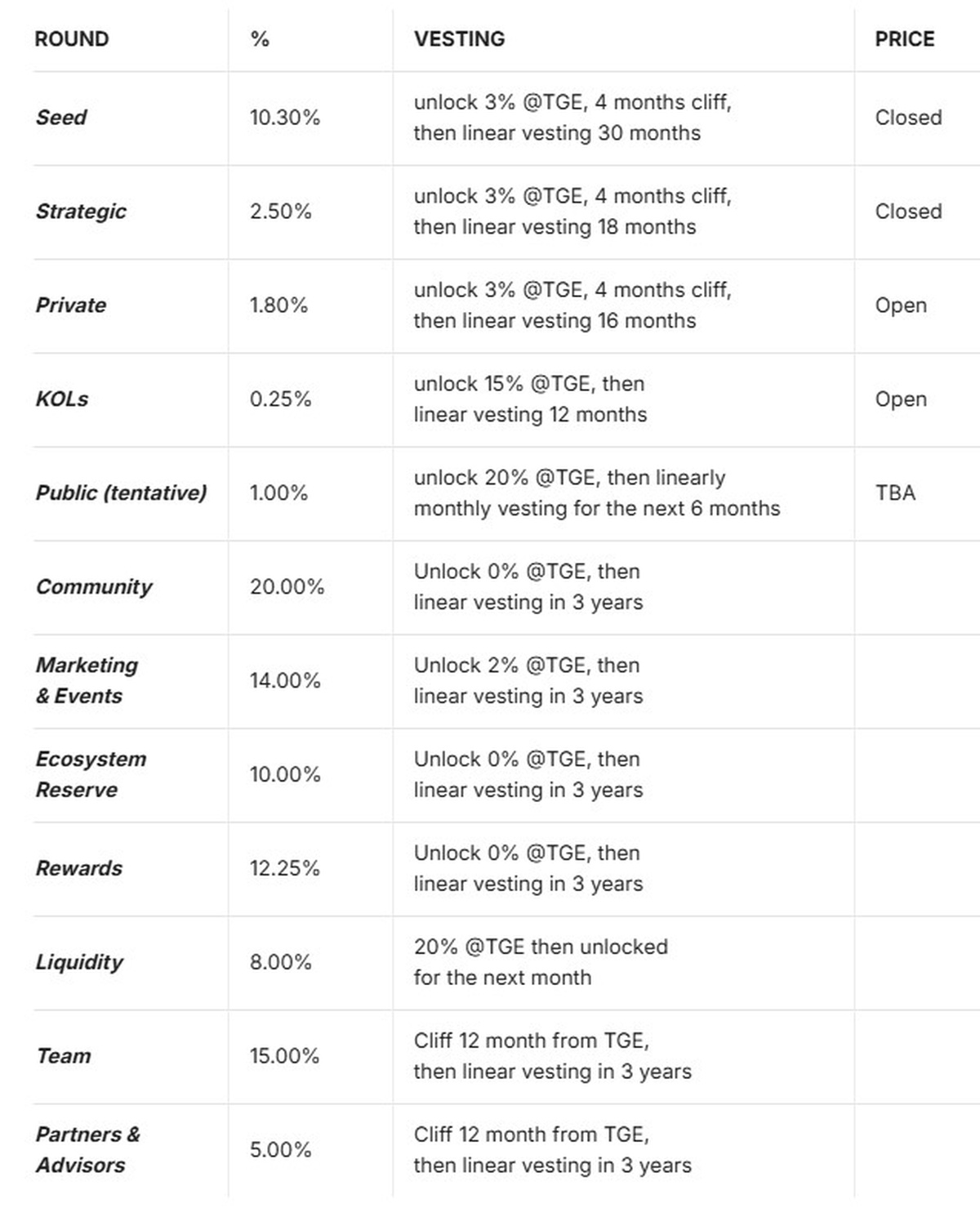This screenshot has height=1217, width=980.
Task: Select the Seed round name
Action: [x=61, y=118]
